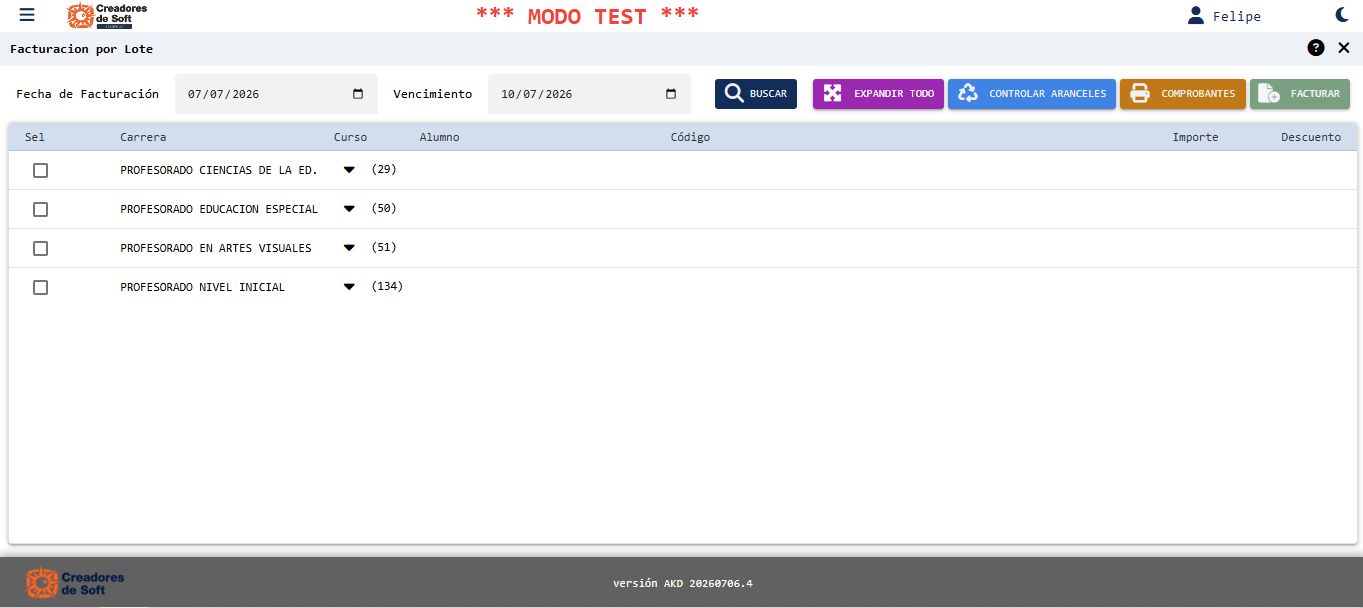Click the Sel column header

[35, 137]
